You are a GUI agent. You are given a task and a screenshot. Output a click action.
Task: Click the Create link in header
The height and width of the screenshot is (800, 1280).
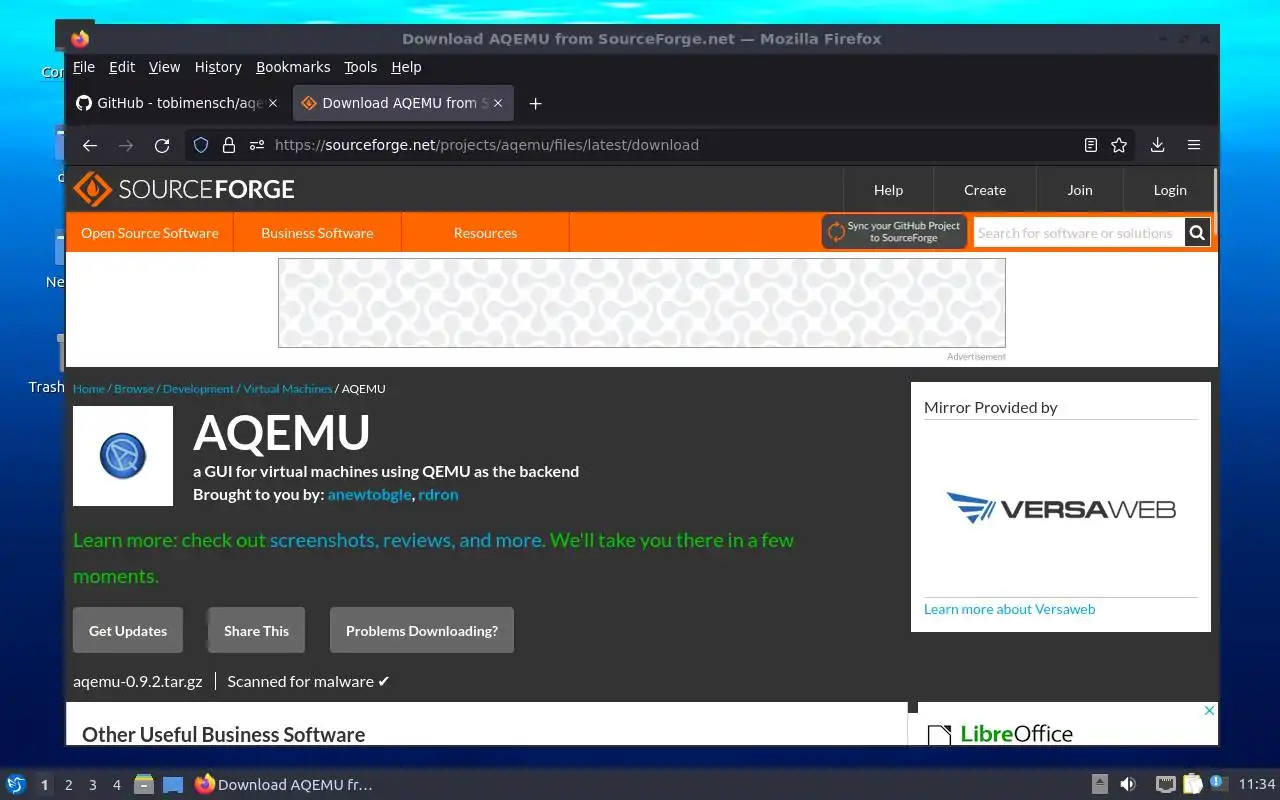985,190
